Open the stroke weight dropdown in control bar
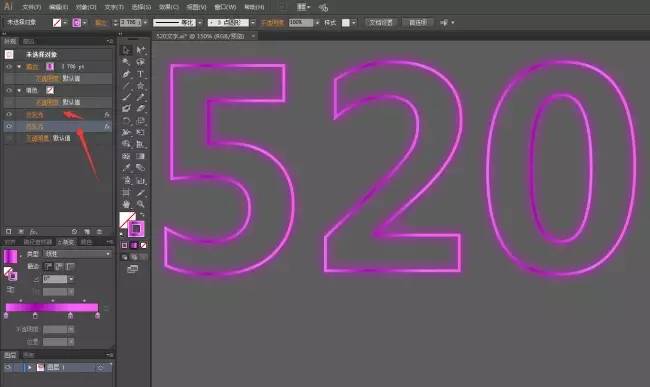This screenshot has width=650, height=387. pyautogui.click(x=145, y=23)
